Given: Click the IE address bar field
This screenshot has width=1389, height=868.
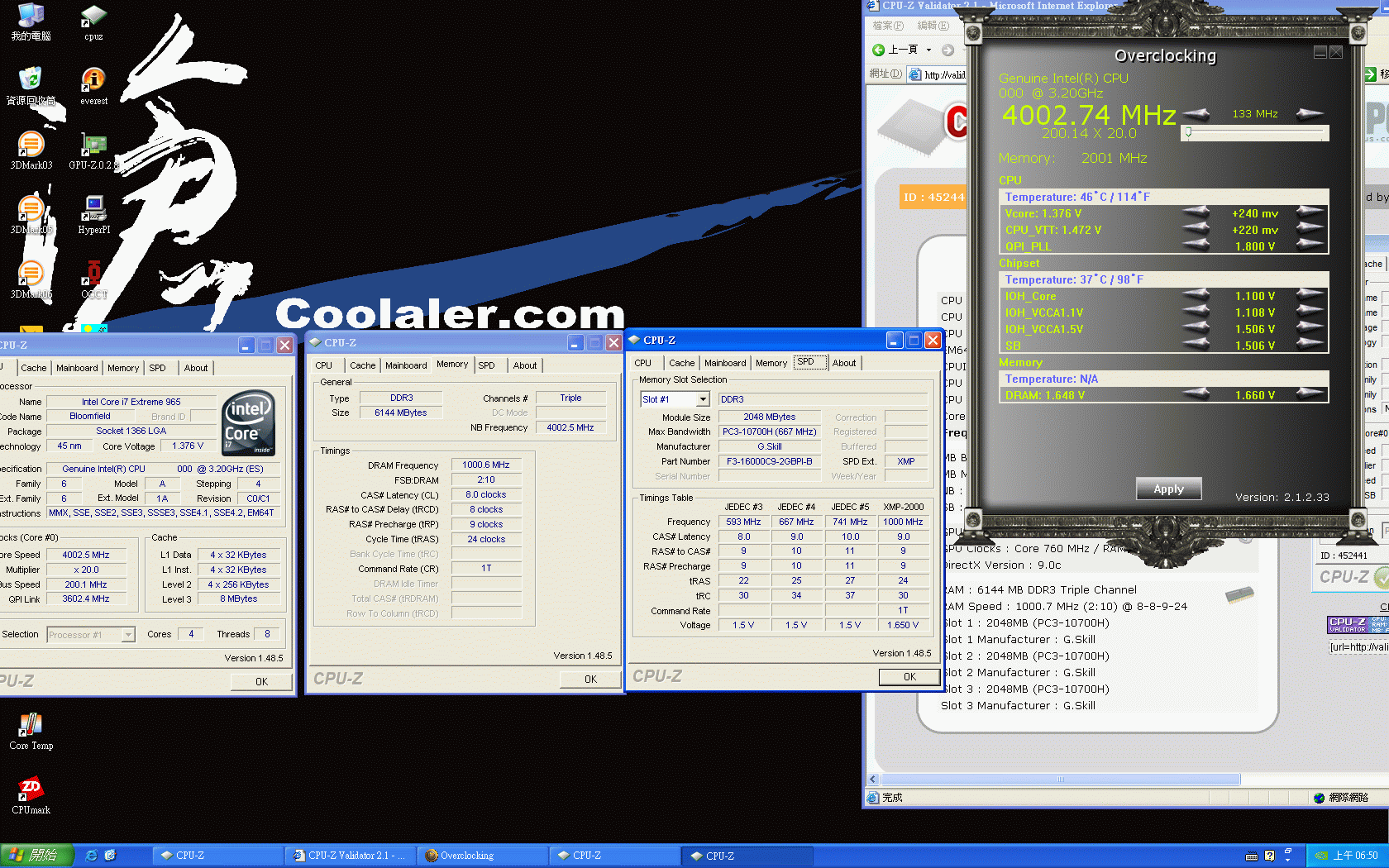Looking at the screenshot, I should pos(936,74).
